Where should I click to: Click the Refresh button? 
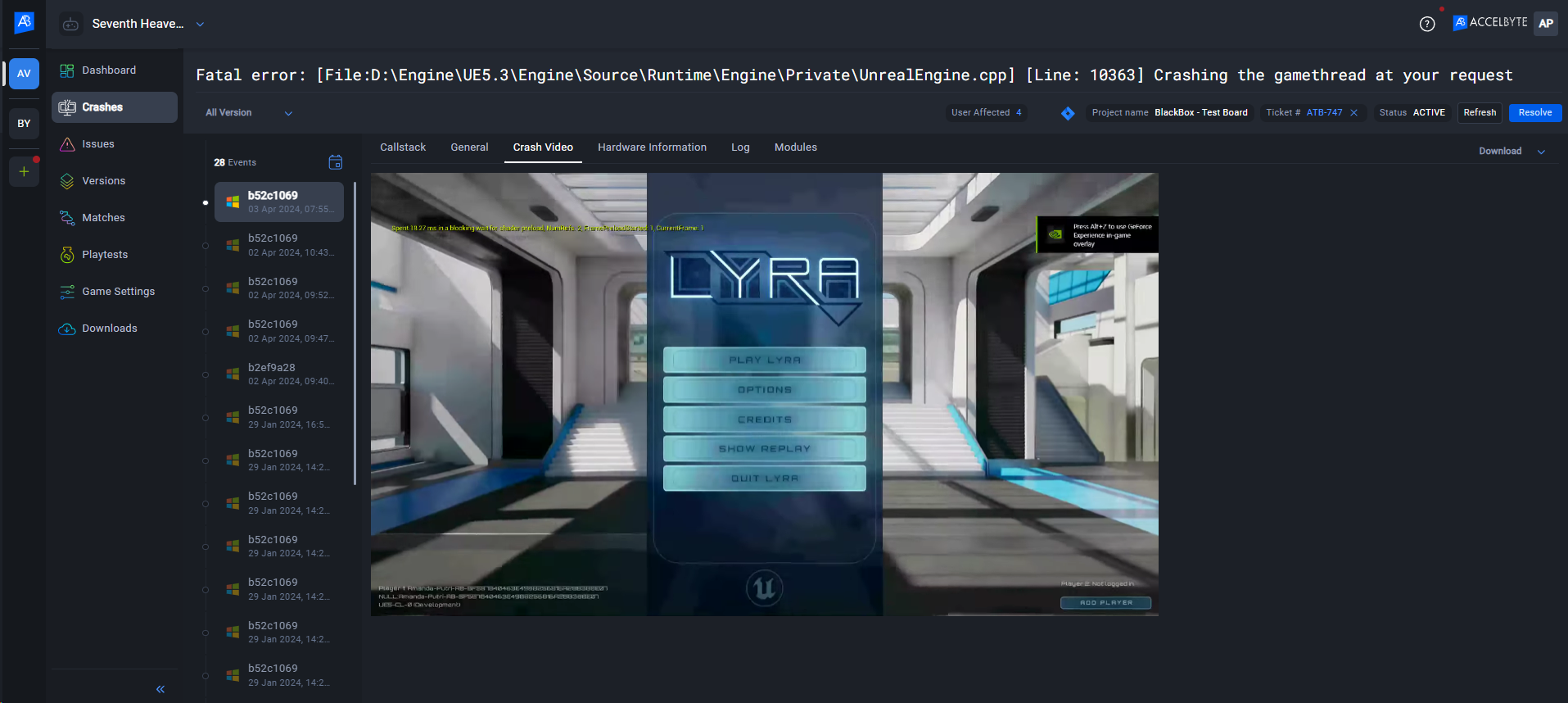pyautogui.click(x=1480, y=113)
